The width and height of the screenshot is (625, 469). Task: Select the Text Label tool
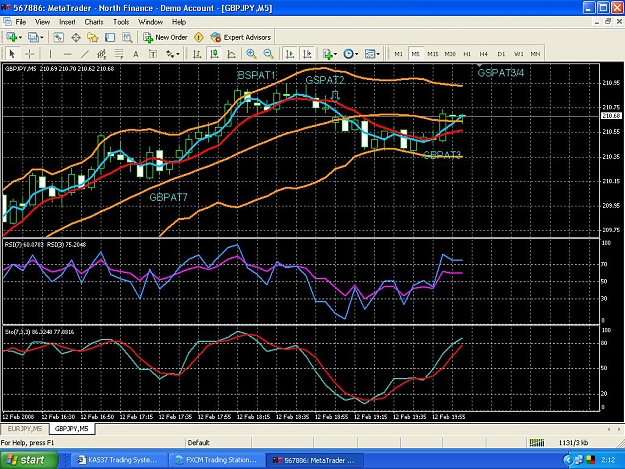(x=153, y=54)
